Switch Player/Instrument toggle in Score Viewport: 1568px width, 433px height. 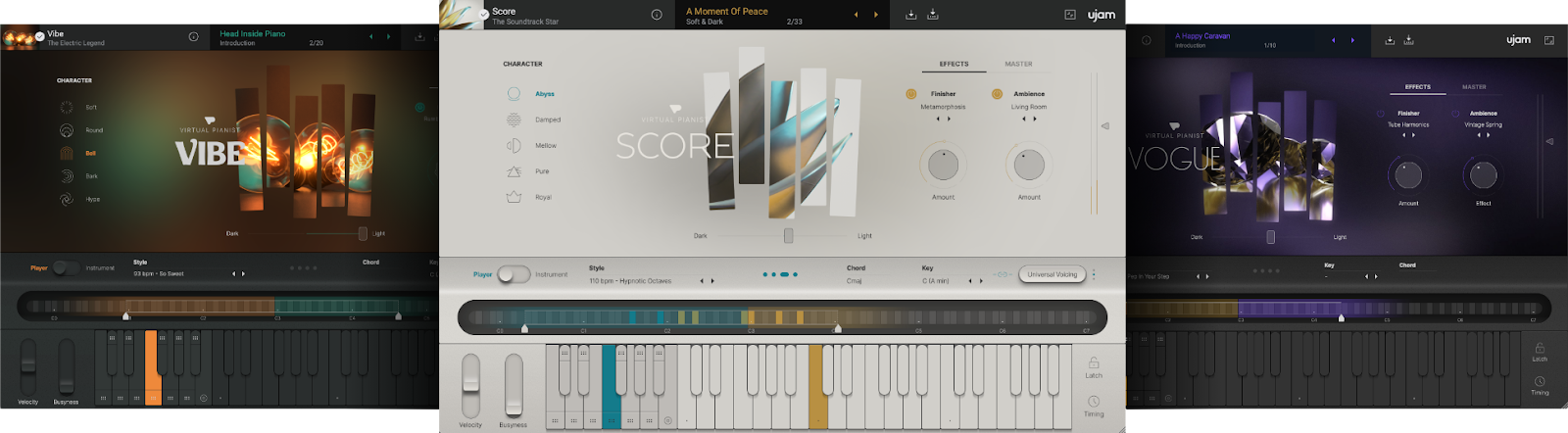(x=513, y=274)
